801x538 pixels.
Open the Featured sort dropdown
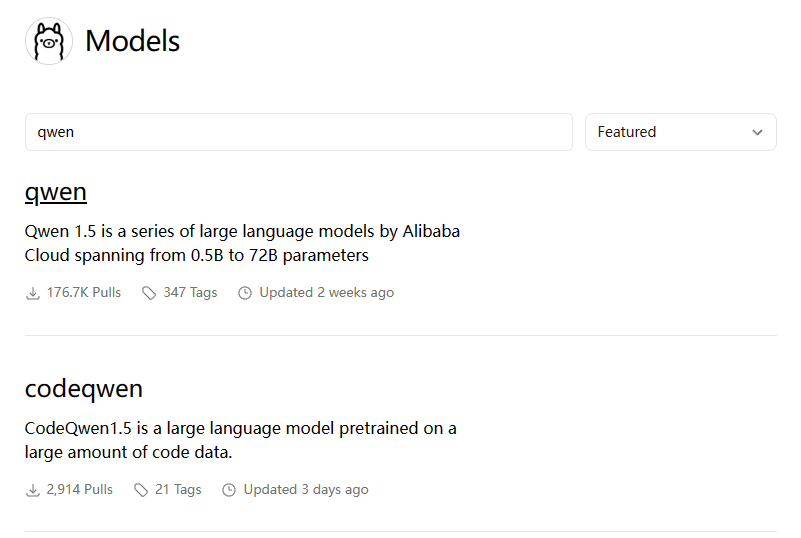pos(680,132)
